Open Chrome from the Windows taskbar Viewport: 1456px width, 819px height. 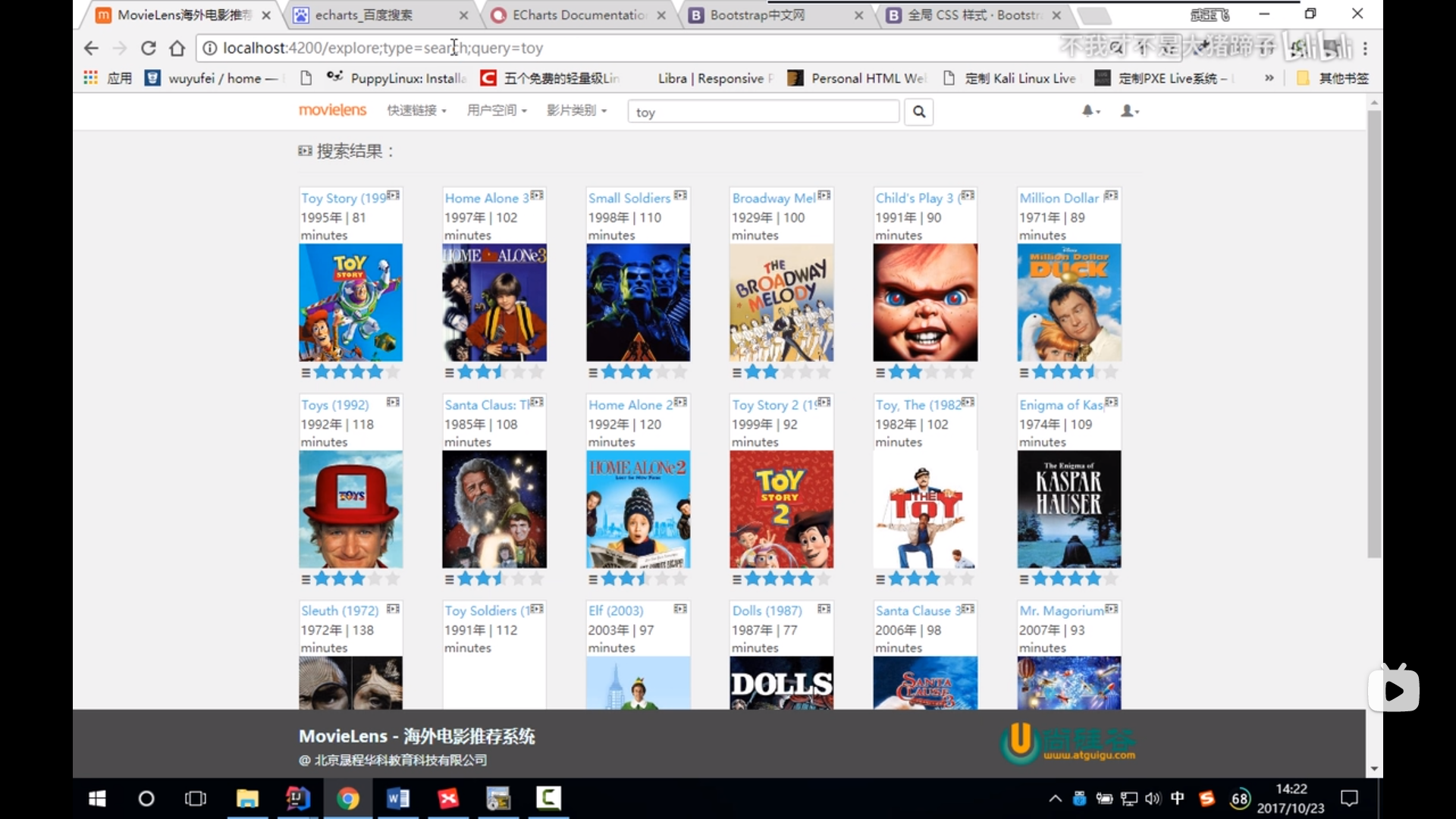point(348,799)
